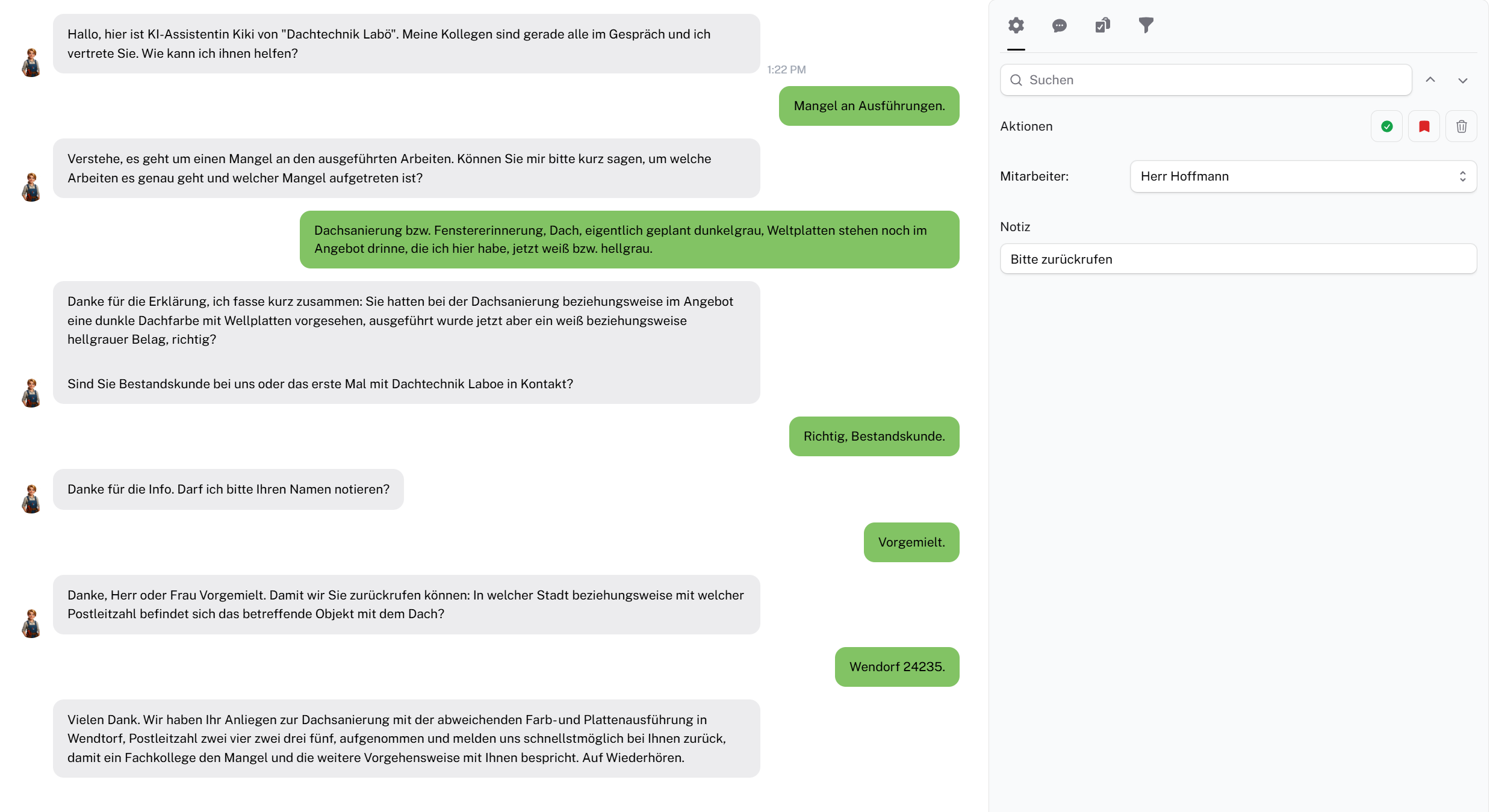Jump to next search result arrow
Viewport: 1490px width, 812px height.
[1462, 80]
